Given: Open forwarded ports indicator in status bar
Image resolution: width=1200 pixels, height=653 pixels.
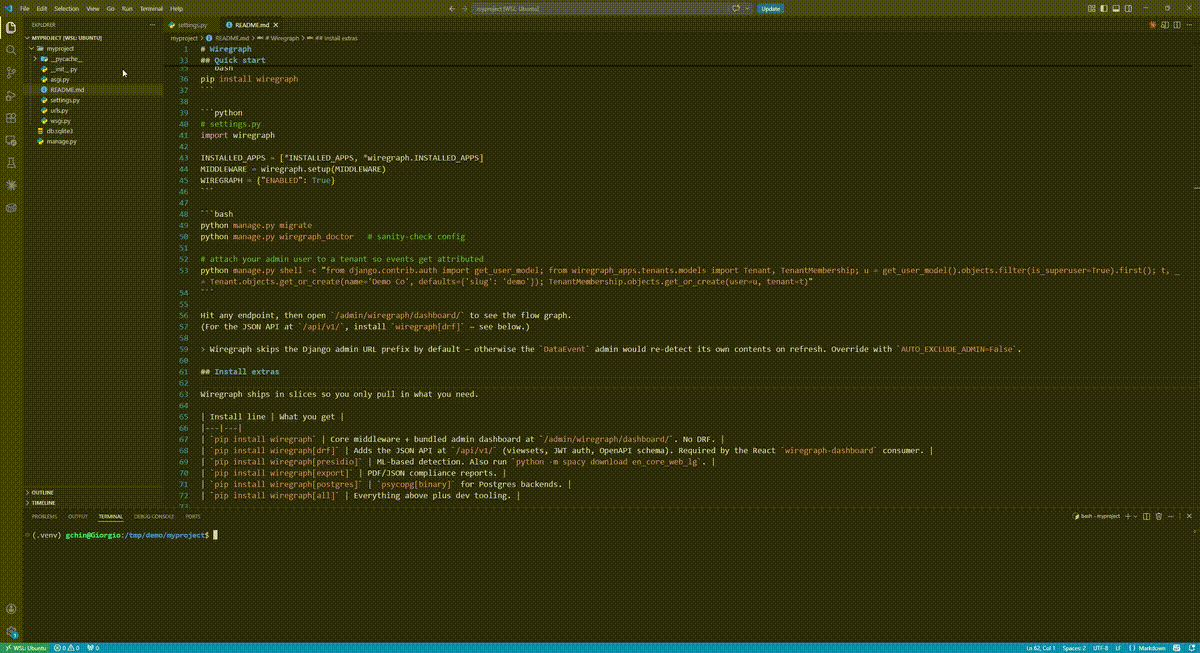Looking at the screenshot, I should pos(93,647).
